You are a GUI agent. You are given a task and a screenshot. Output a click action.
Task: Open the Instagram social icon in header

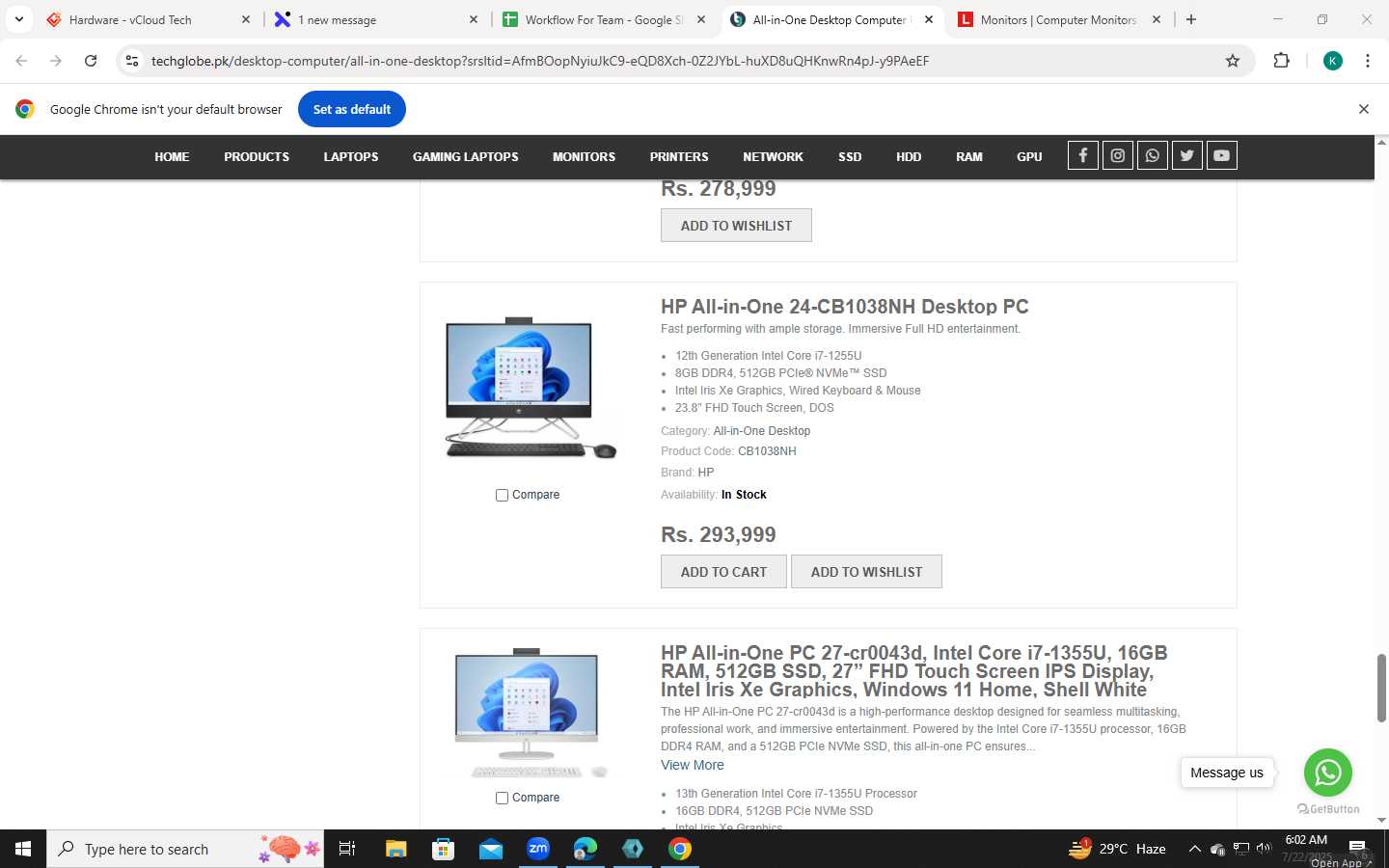pyautogui.click(x=1118, y=155)
